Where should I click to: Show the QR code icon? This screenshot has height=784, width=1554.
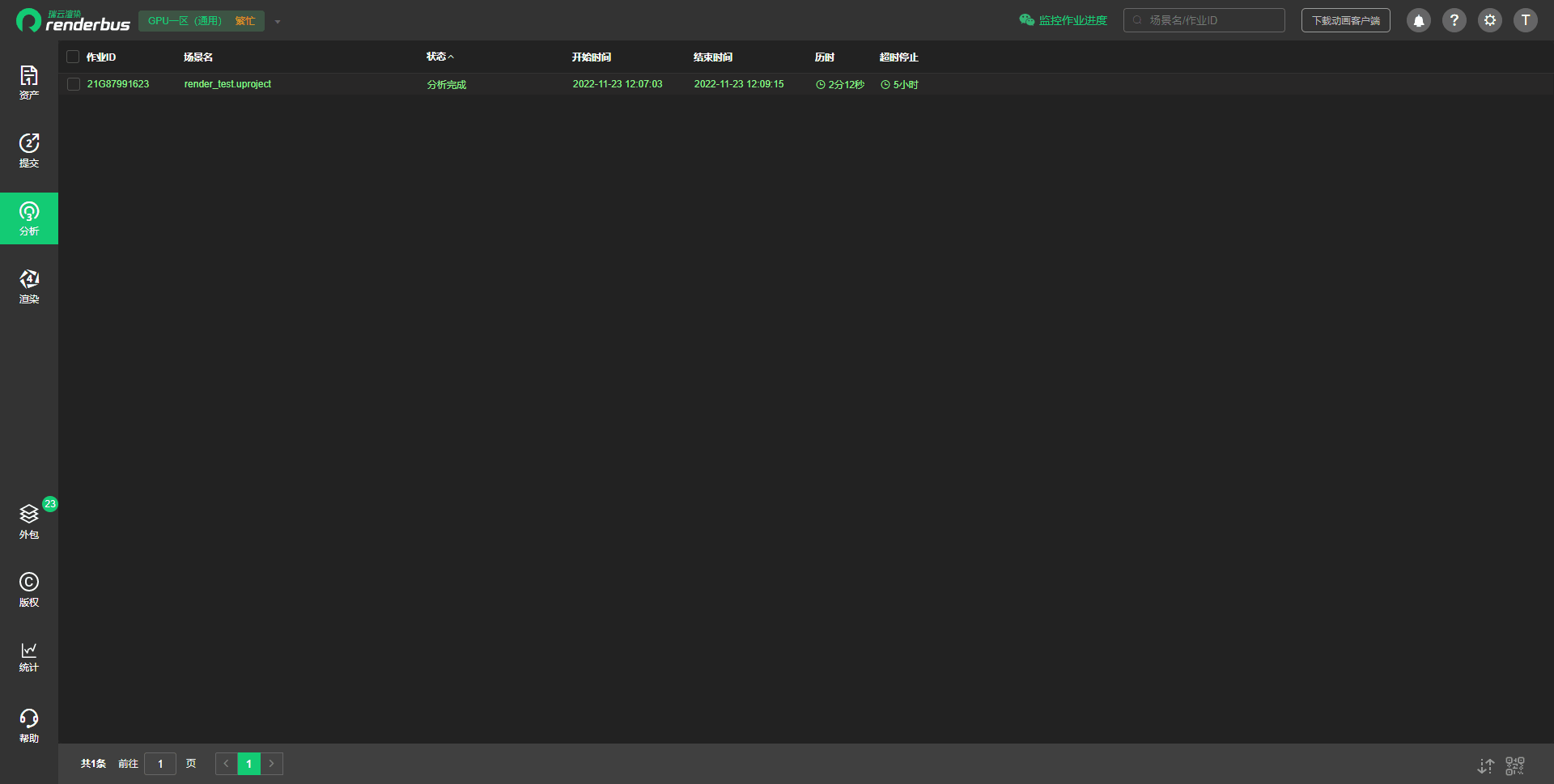tap(1514, 765)
